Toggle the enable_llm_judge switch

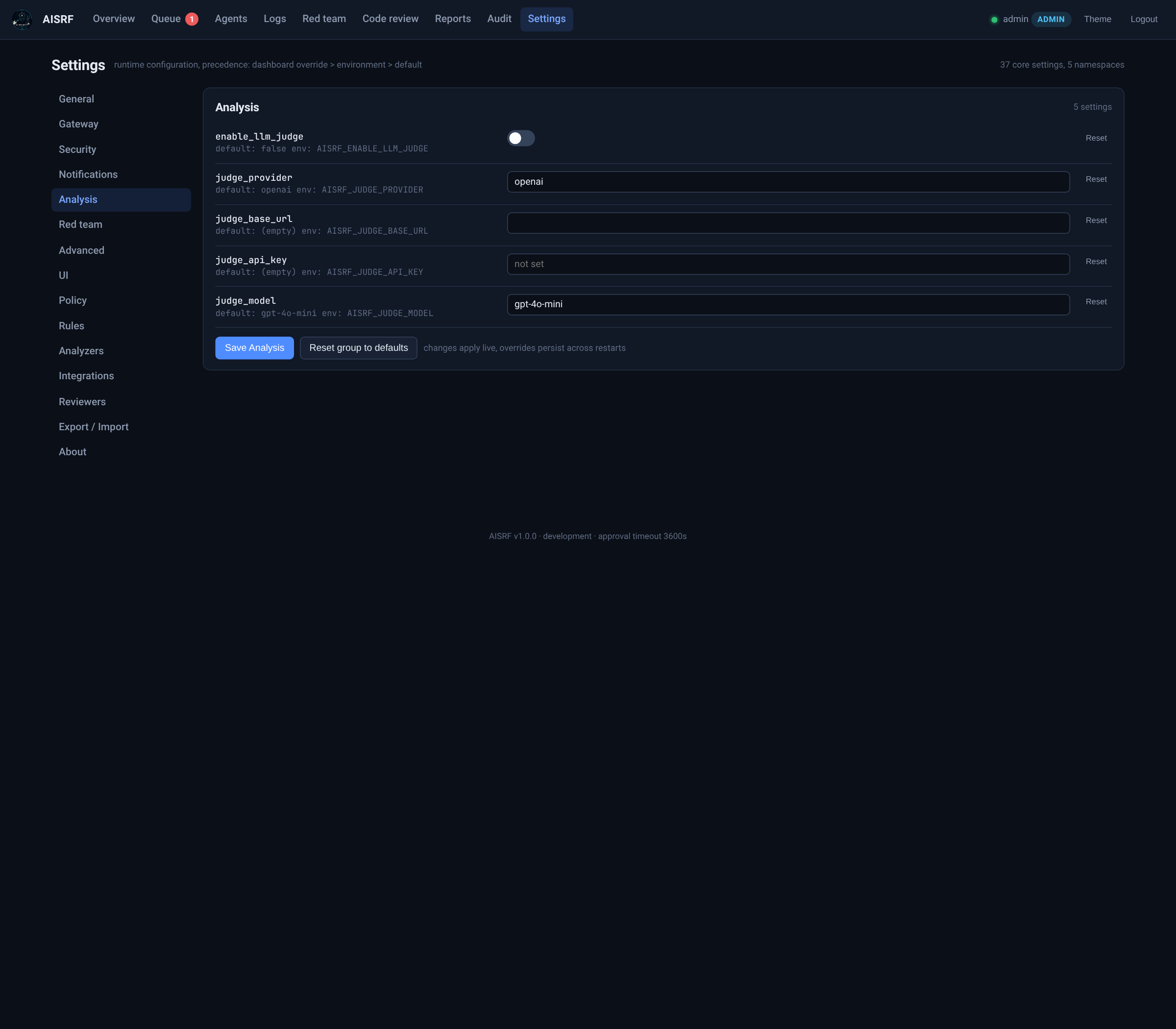521,138
